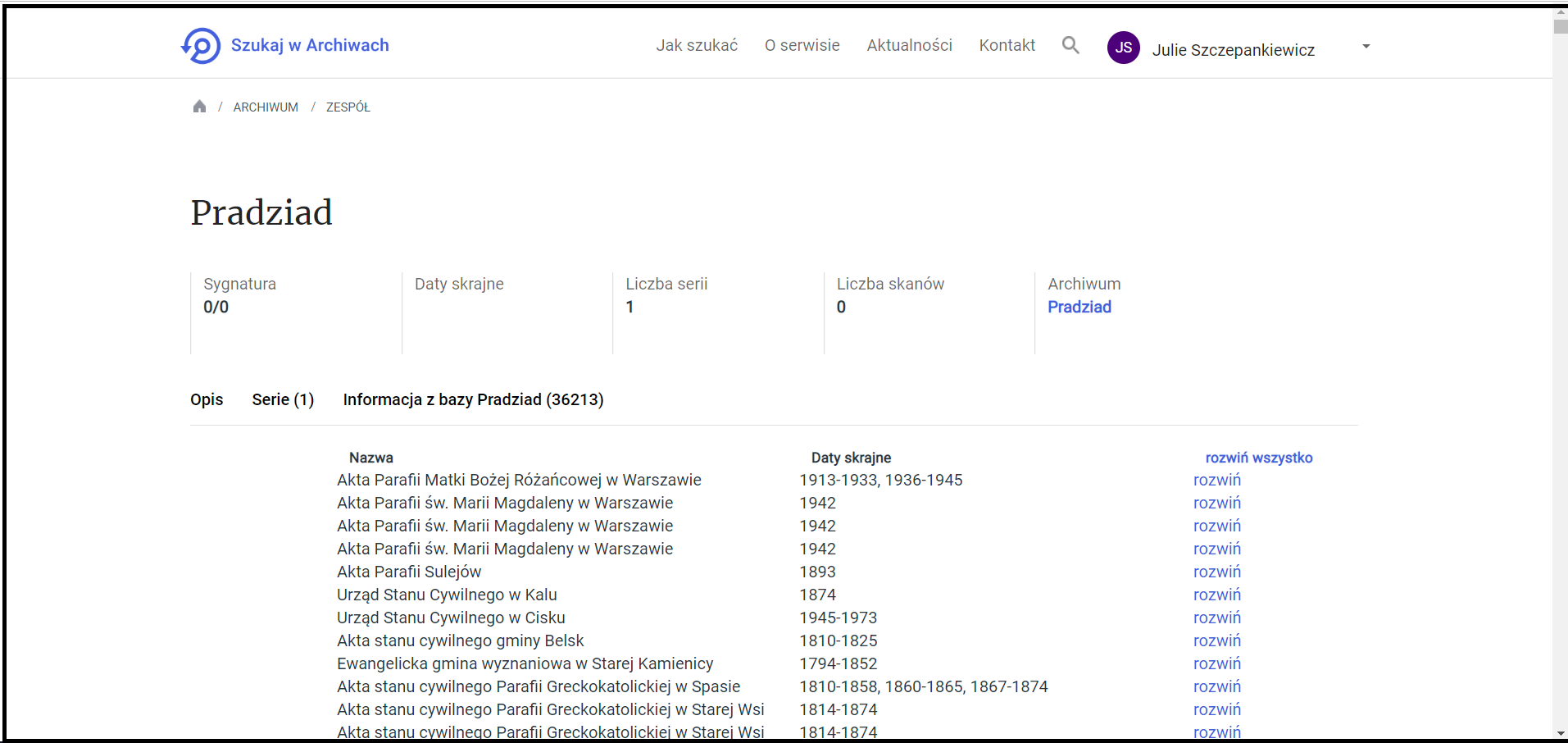Open the Serie (1) tab

click(x=283, y=399)
